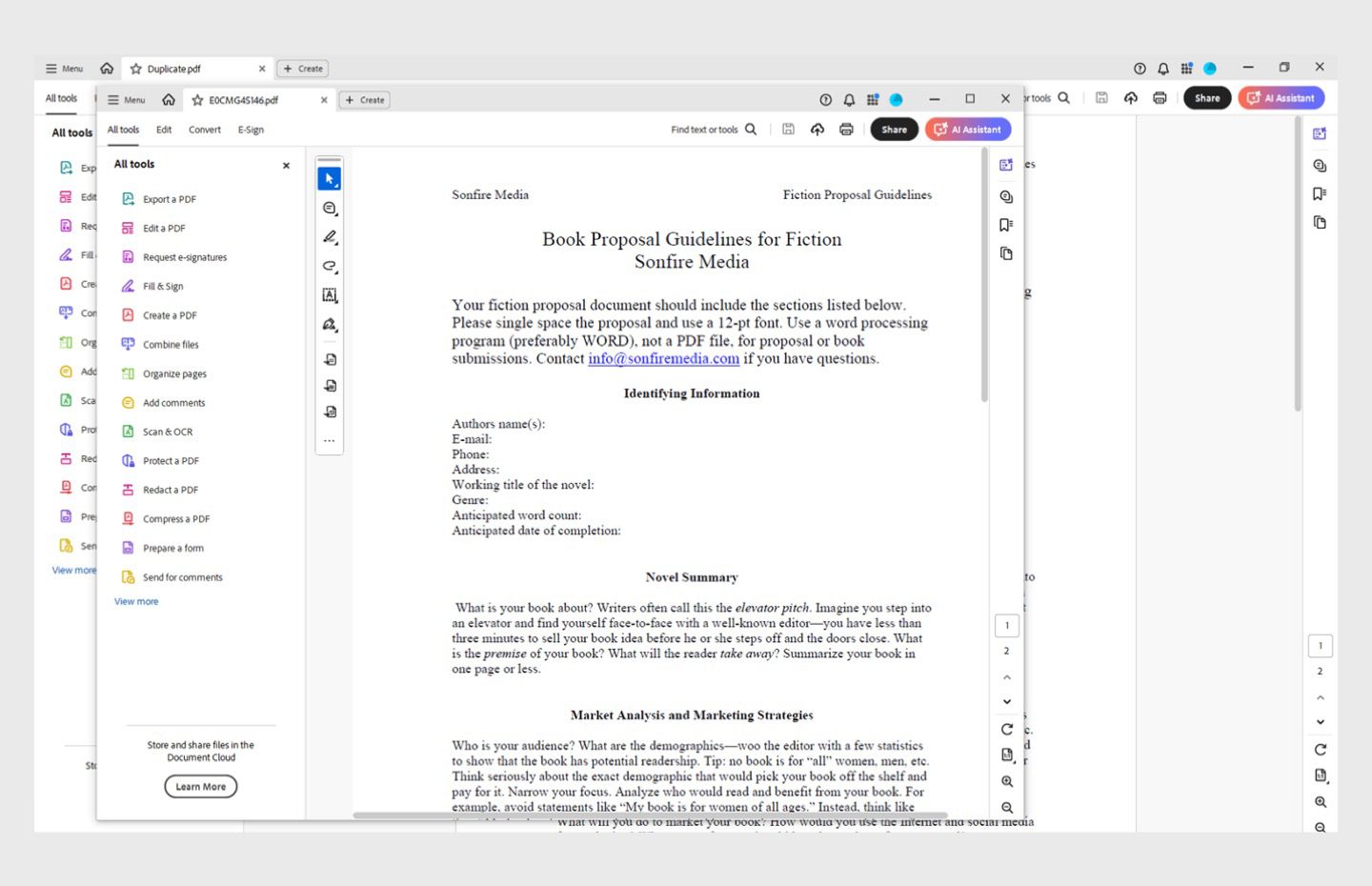
Task: Rotate the current page
Action: (1006, 729)
